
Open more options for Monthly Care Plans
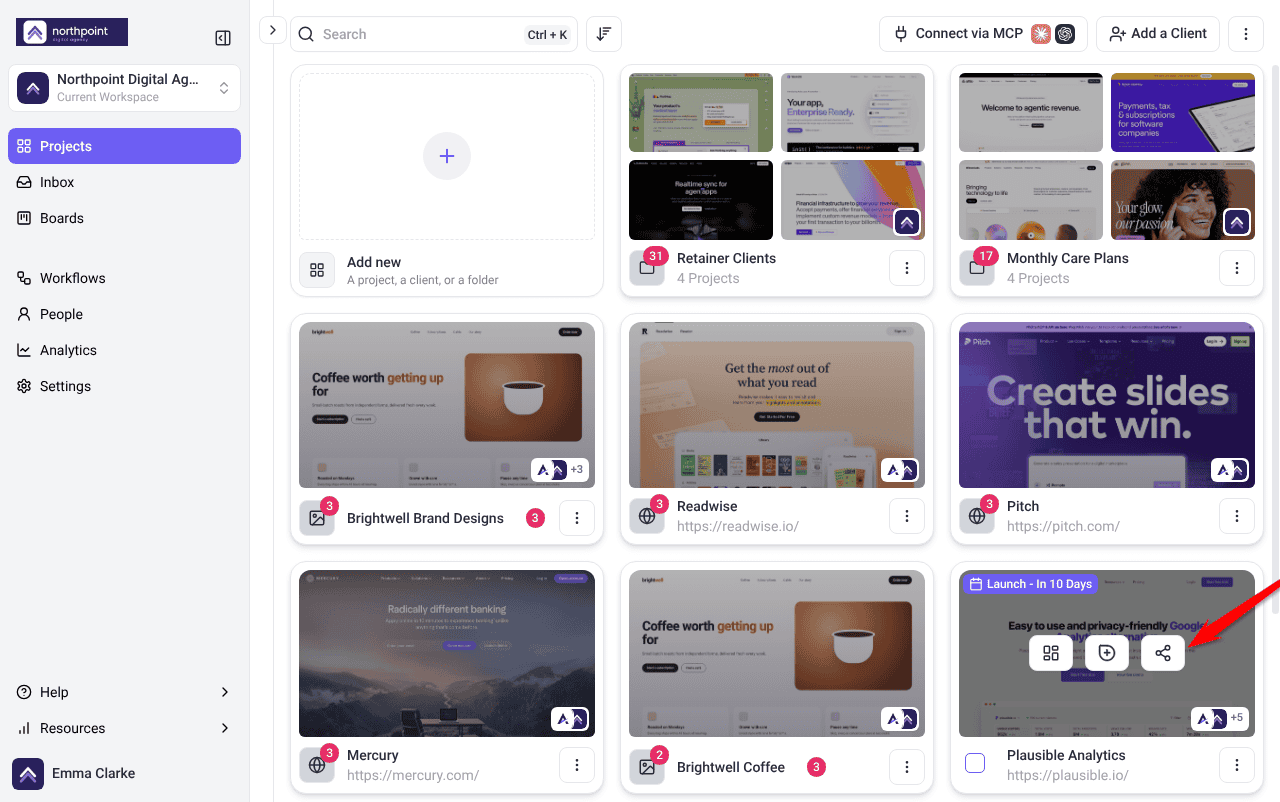tap(1237, 268)
